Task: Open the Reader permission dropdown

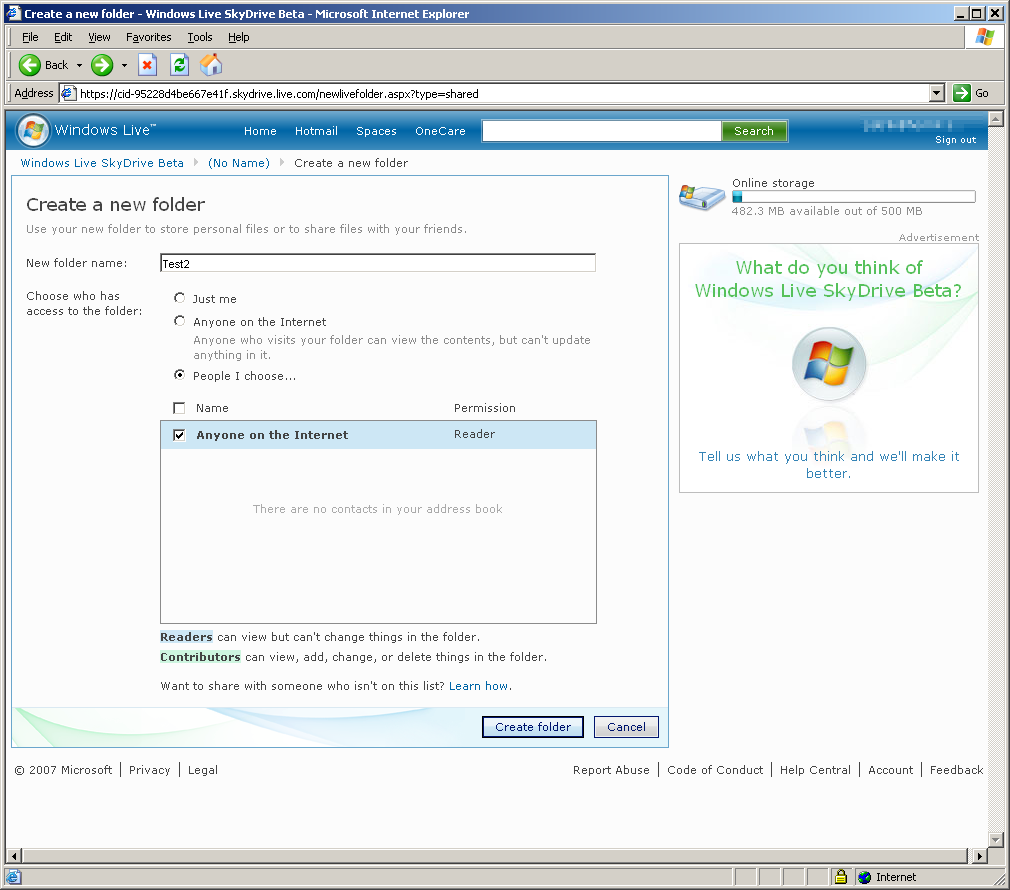Action: 474,434
